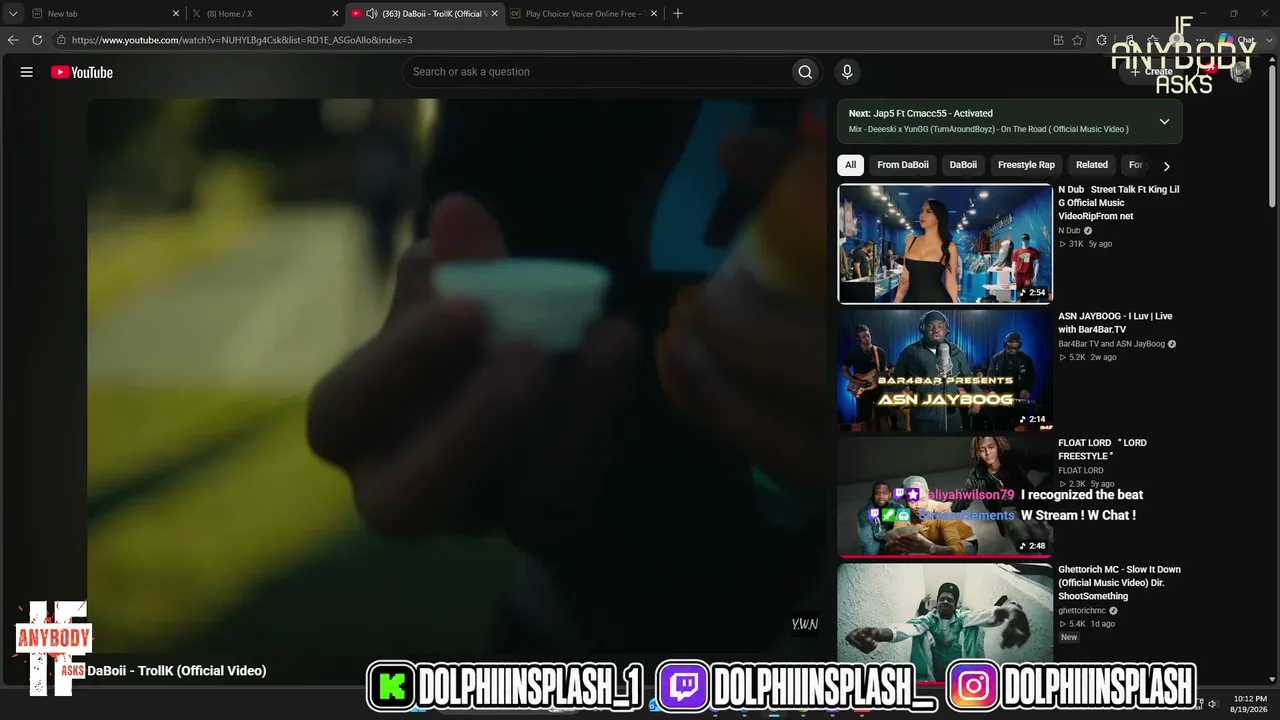The height and width of the screenshot is (720, 1280).
Task: Expand the browser tab list chevron
Action: (x=13, y=14)
